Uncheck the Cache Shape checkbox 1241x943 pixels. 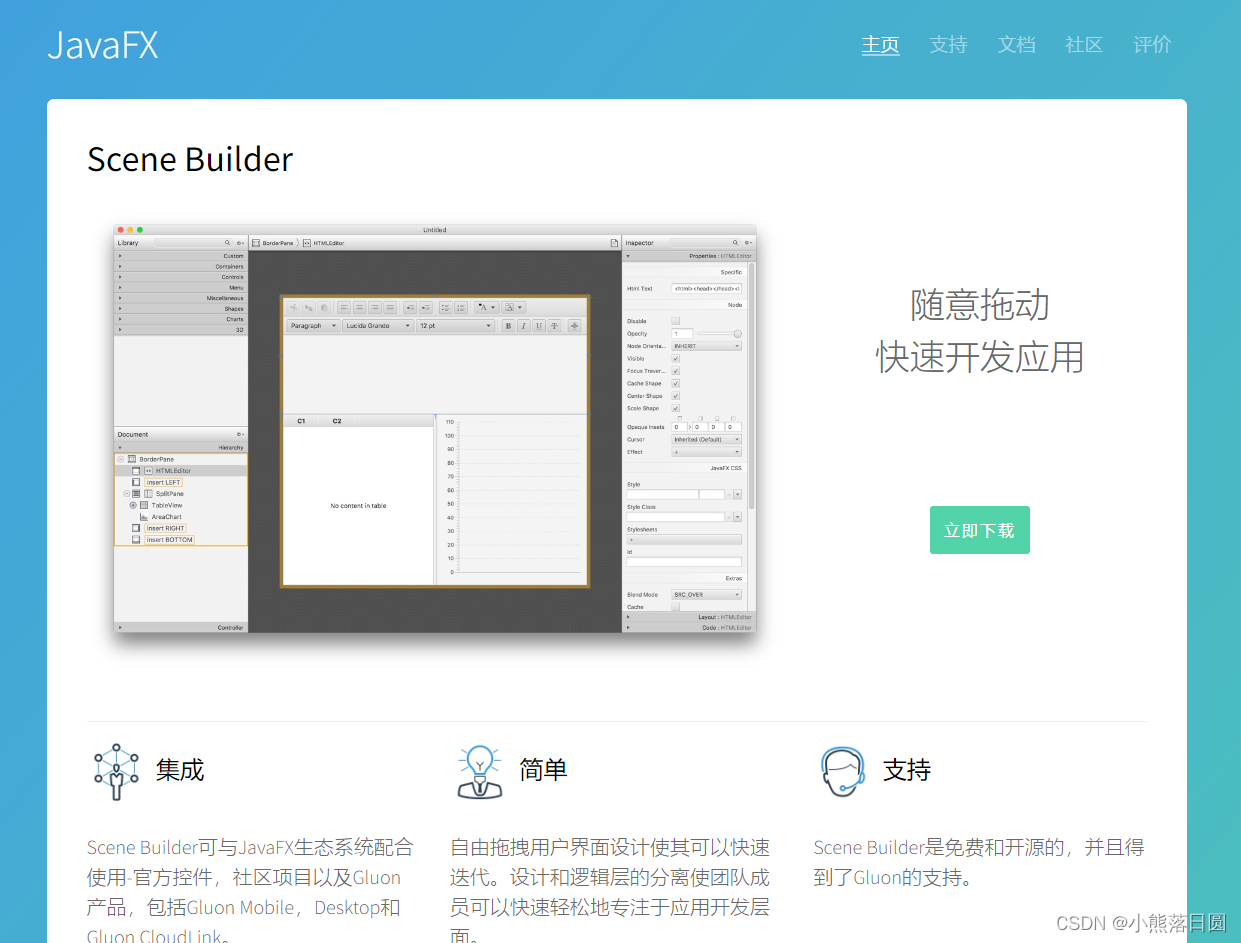coord(676,383)
